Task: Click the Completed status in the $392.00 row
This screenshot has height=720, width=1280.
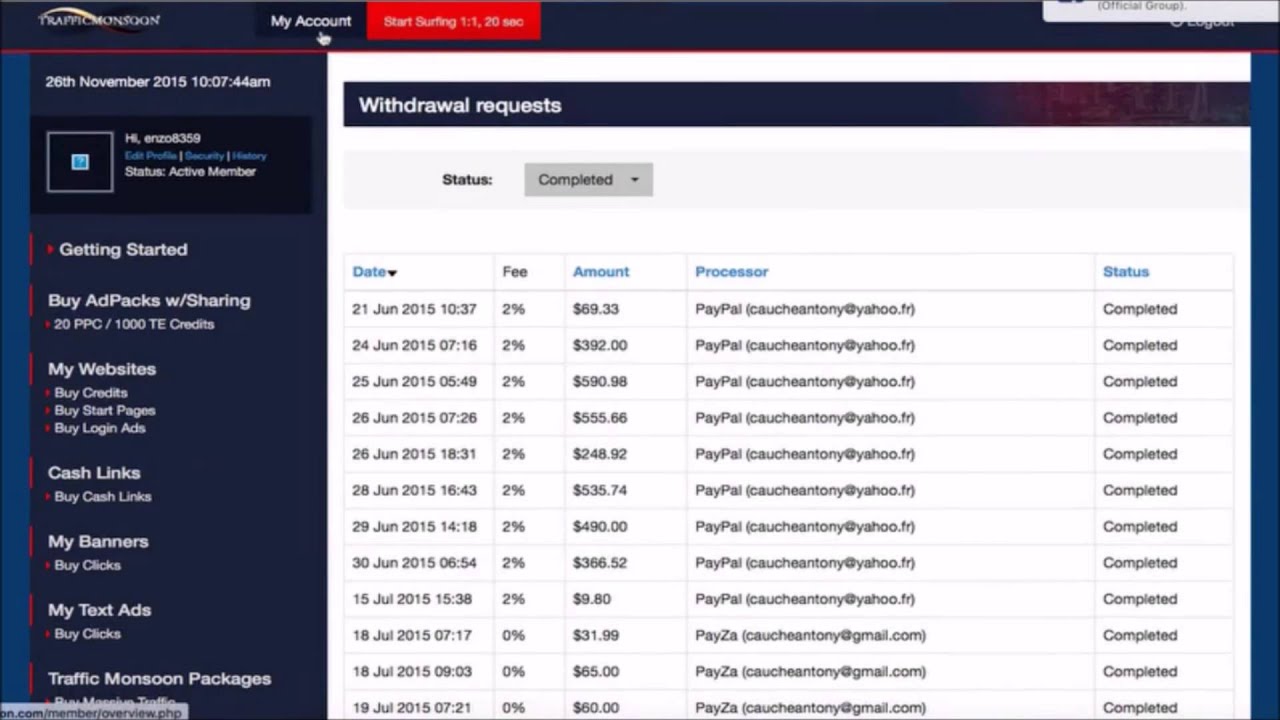Action: (x=1140, y=345)
